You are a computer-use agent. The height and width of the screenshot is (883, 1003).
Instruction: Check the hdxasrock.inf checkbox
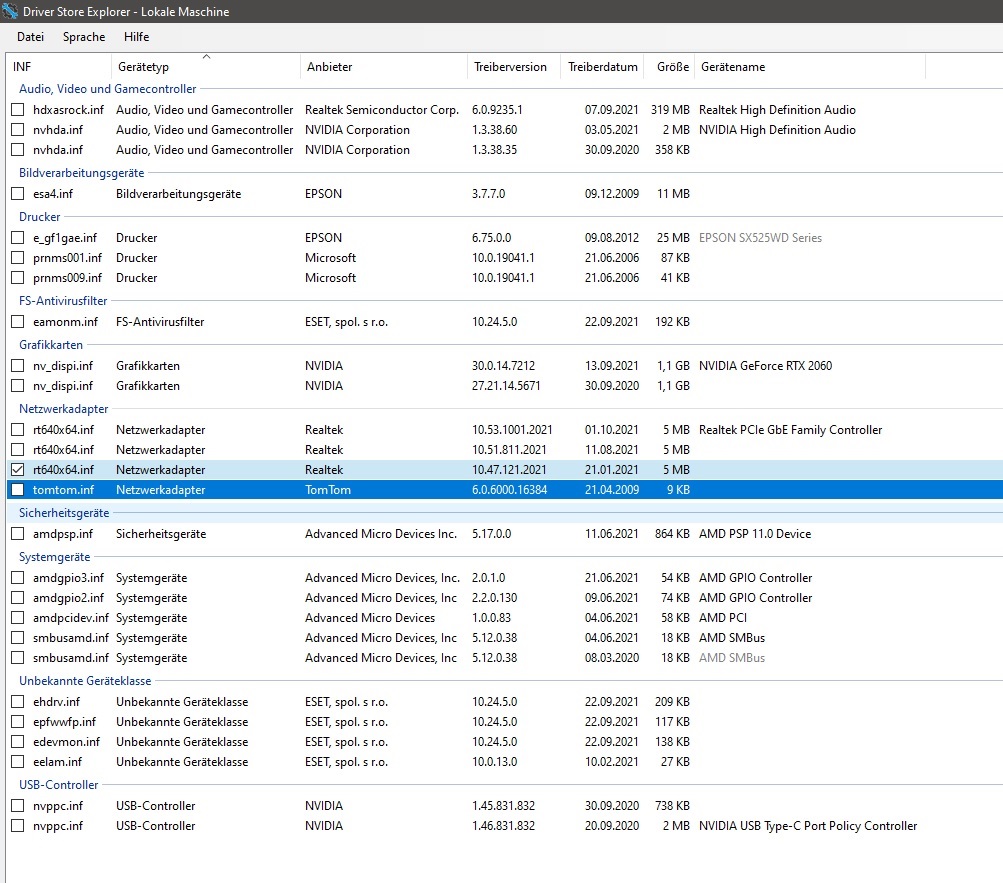tap(18, 110)
